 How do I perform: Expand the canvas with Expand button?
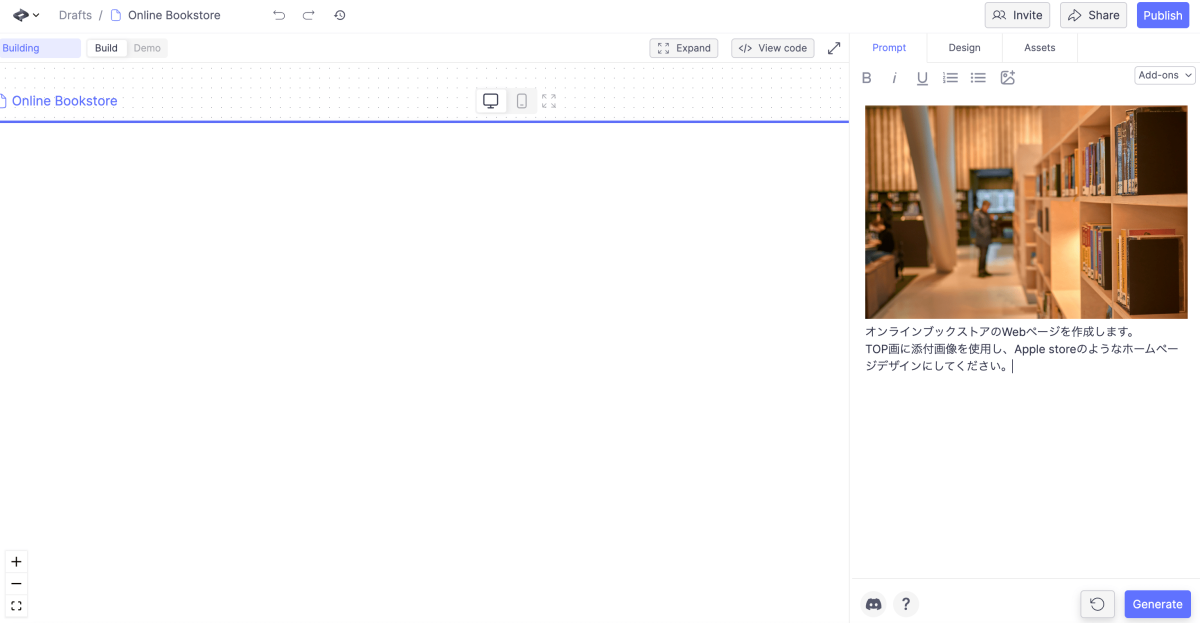[684, 48]
